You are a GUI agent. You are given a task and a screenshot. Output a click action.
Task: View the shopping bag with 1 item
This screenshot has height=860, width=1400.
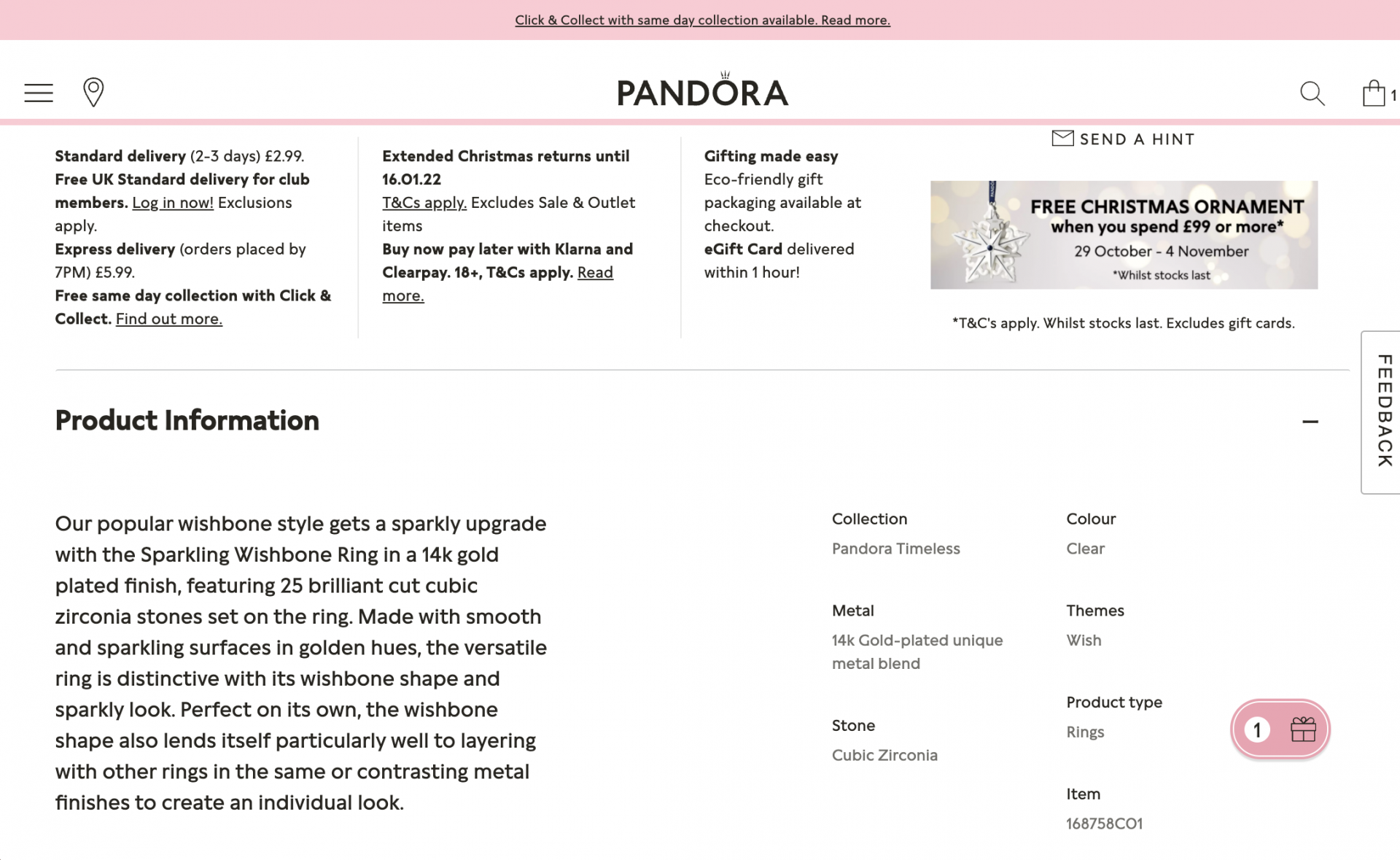coord(1374,93)
